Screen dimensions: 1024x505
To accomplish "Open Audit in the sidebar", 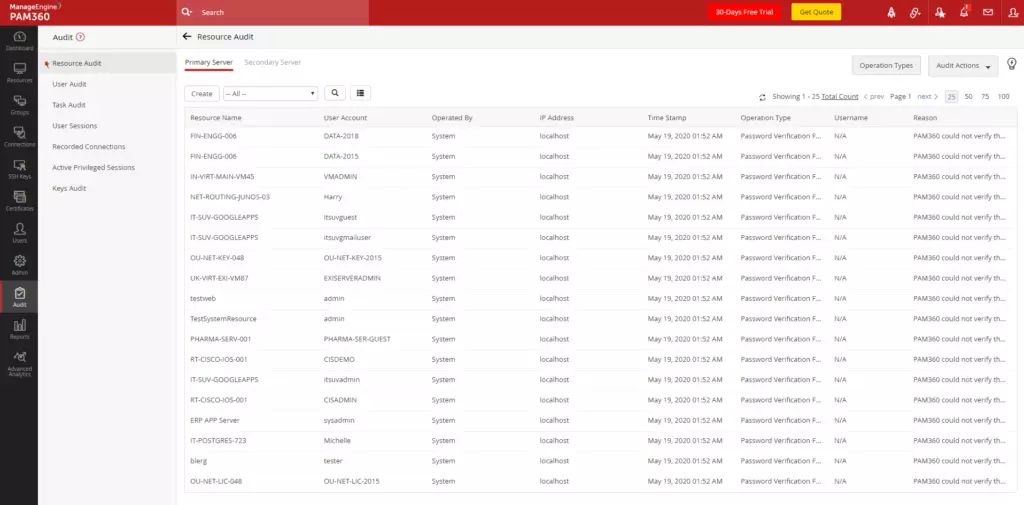I will click(19, 297).
